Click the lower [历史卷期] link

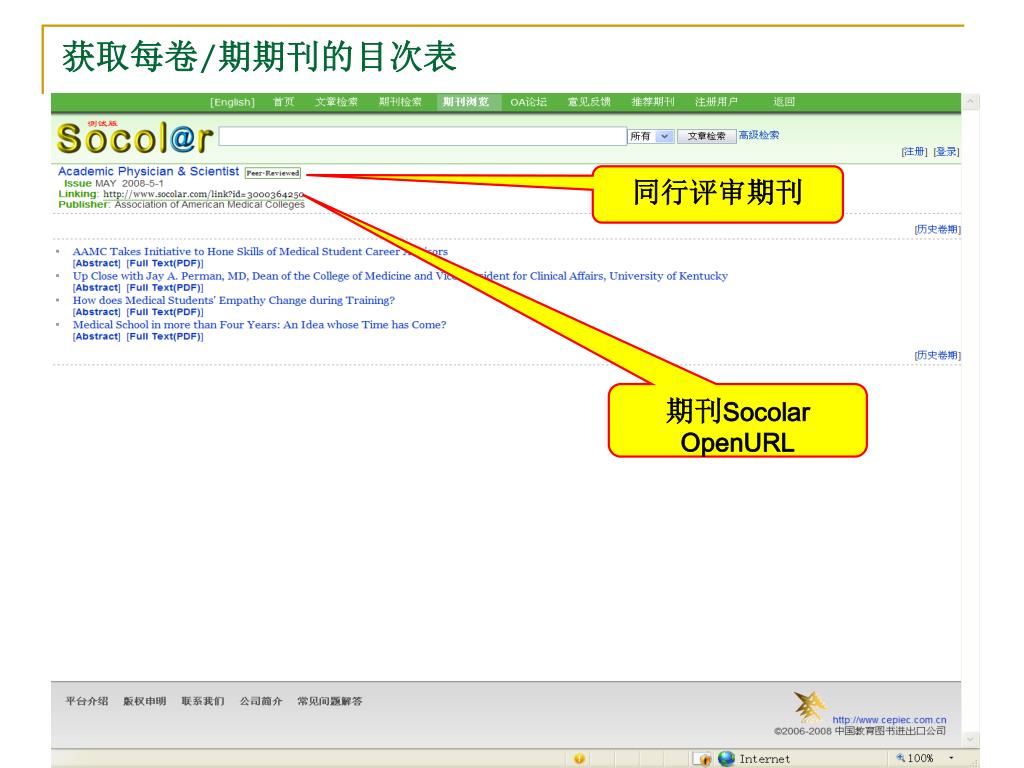click(937, 355)
